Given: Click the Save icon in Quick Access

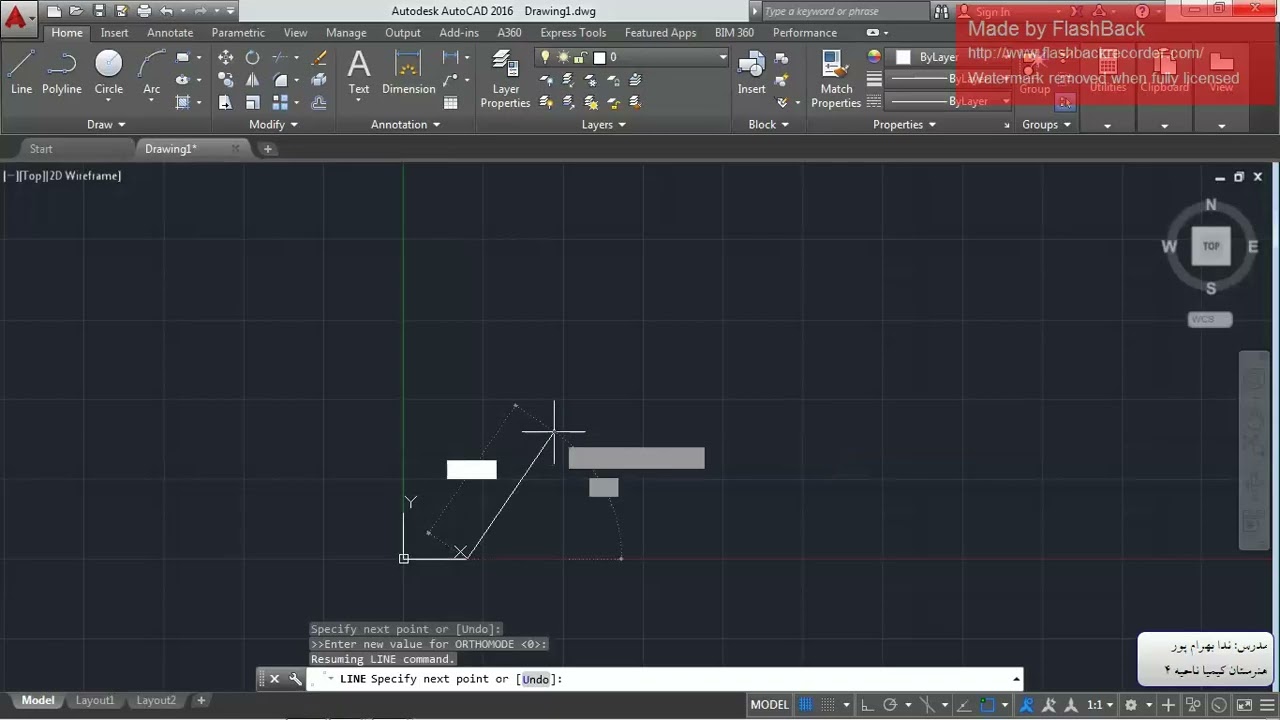Looking at the screenshot, I should pyautogui.click(x=98, y=11).
